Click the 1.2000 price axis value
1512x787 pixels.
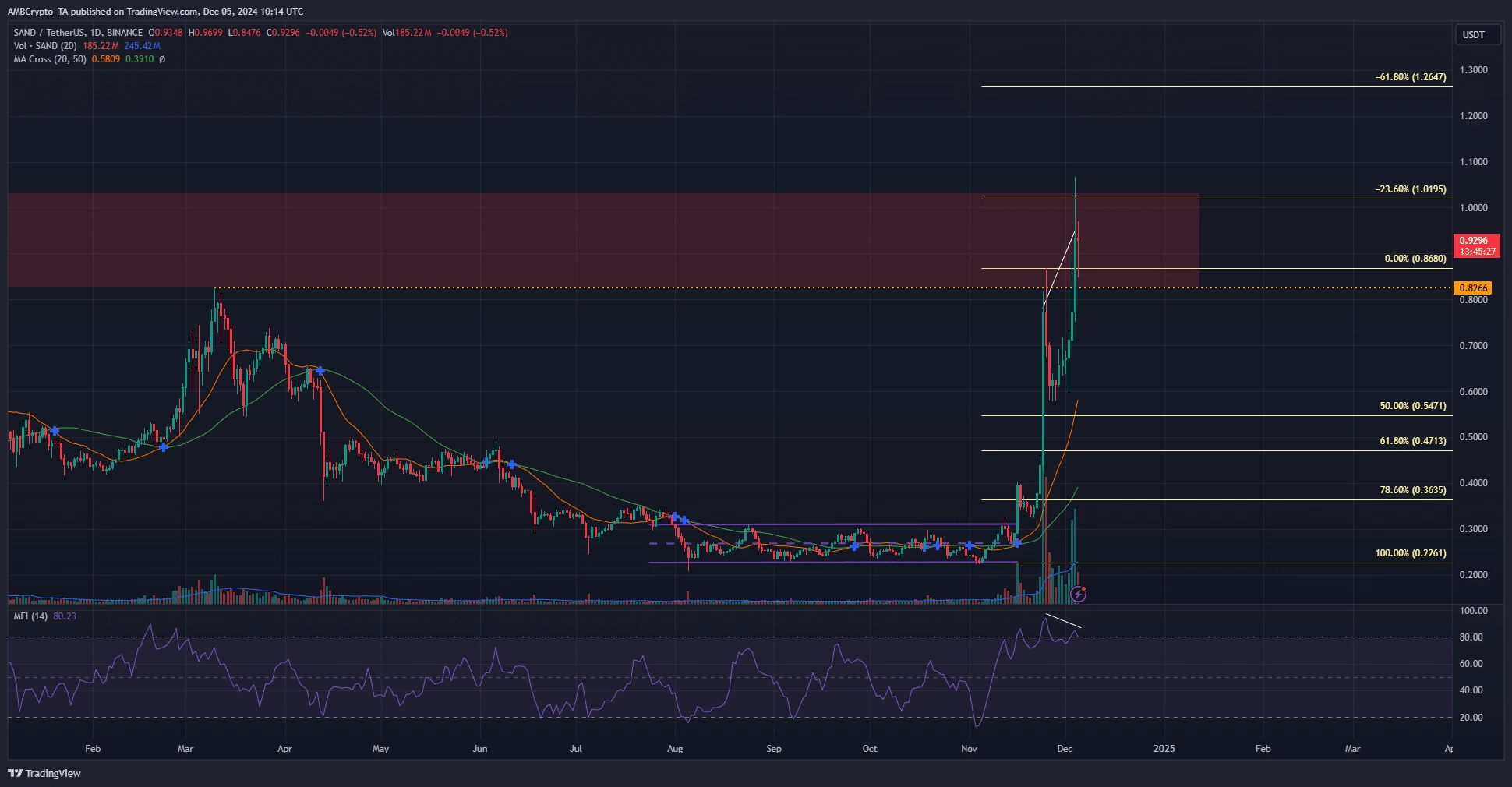[x=1474, y=116]
